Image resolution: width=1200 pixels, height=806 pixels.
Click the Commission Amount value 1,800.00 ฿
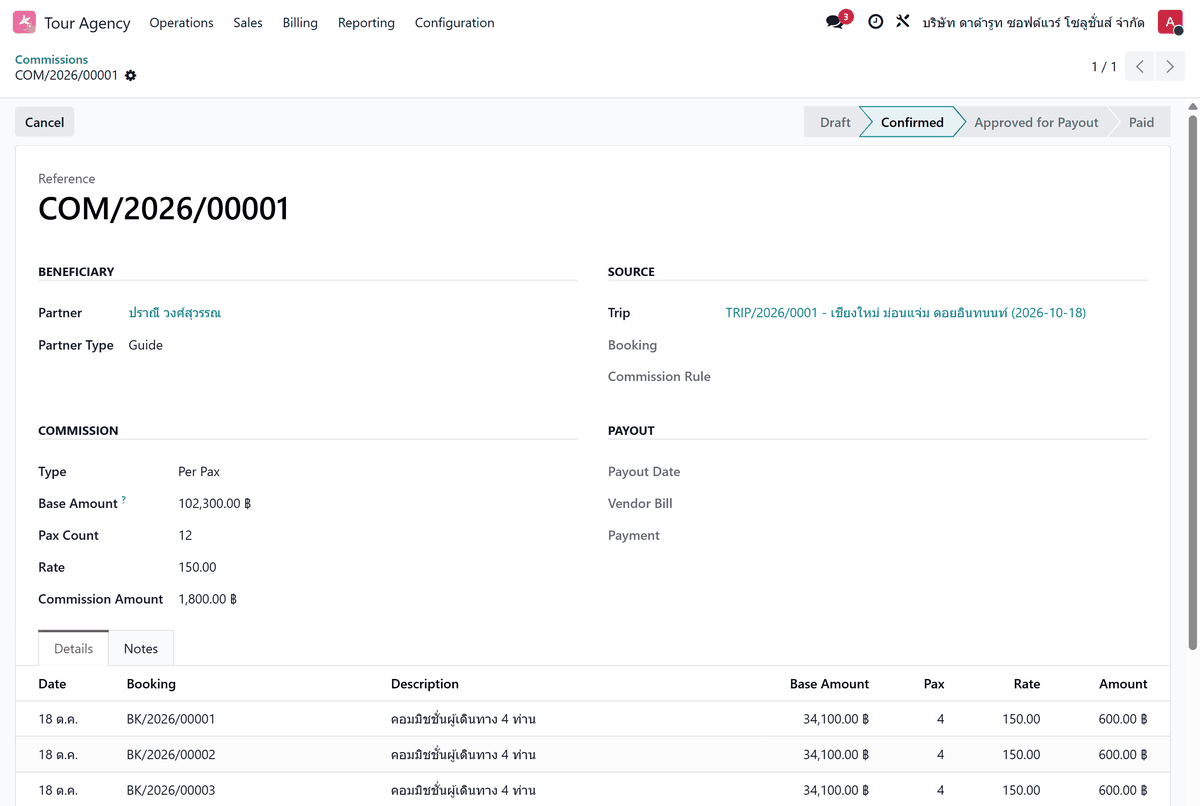pos(208,600)
